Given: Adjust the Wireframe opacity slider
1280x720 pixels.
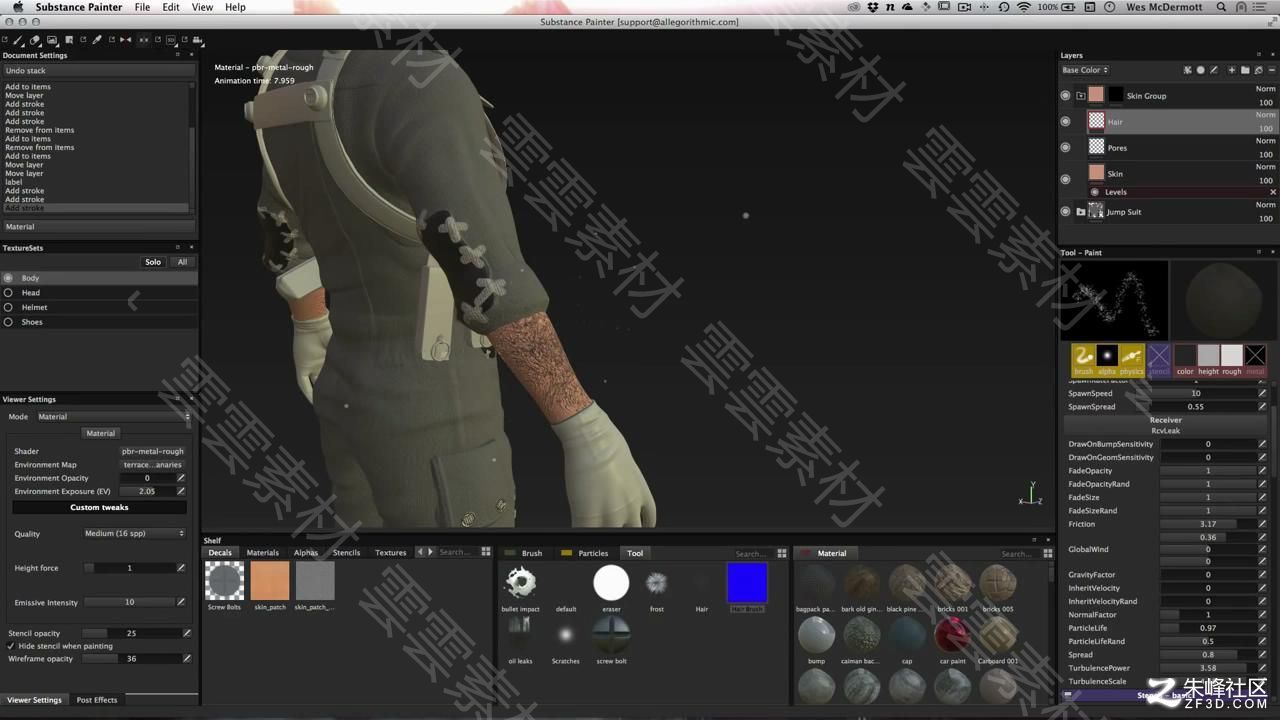Looking at the screenshot, I should pyautogui.click(x=130, y=659).
